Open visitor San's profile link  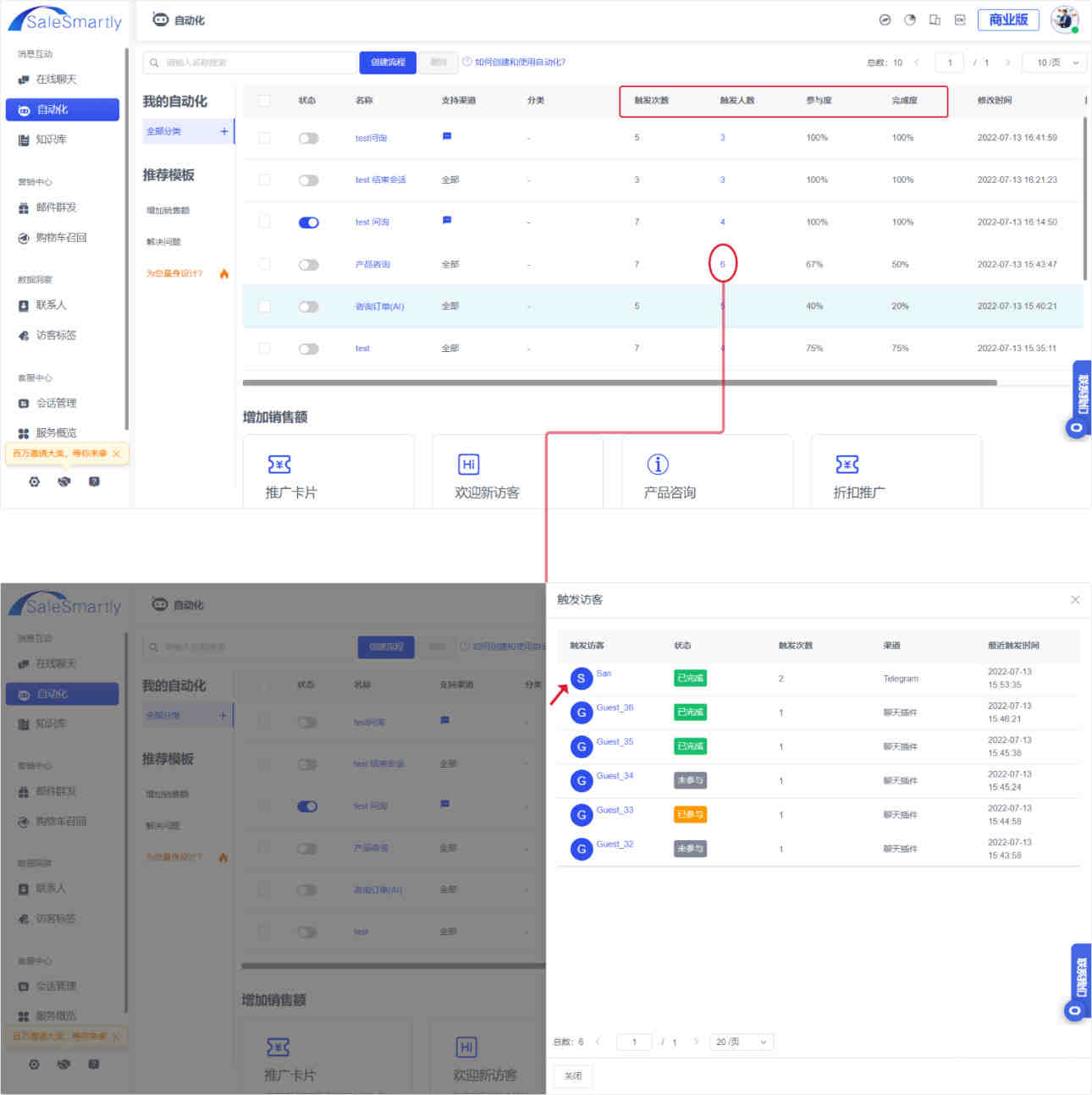point(604,674)
